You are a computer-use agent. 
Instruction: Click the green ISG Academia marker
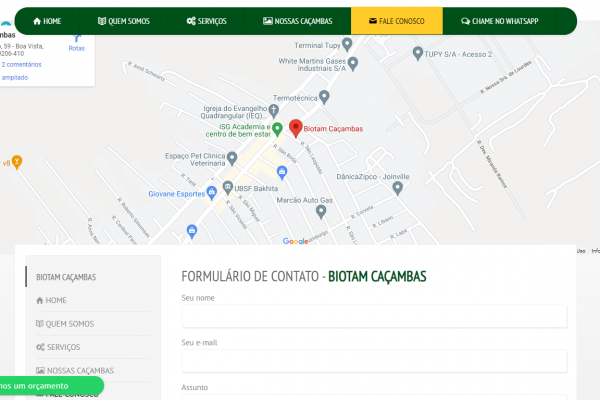(x=277, y=129)
